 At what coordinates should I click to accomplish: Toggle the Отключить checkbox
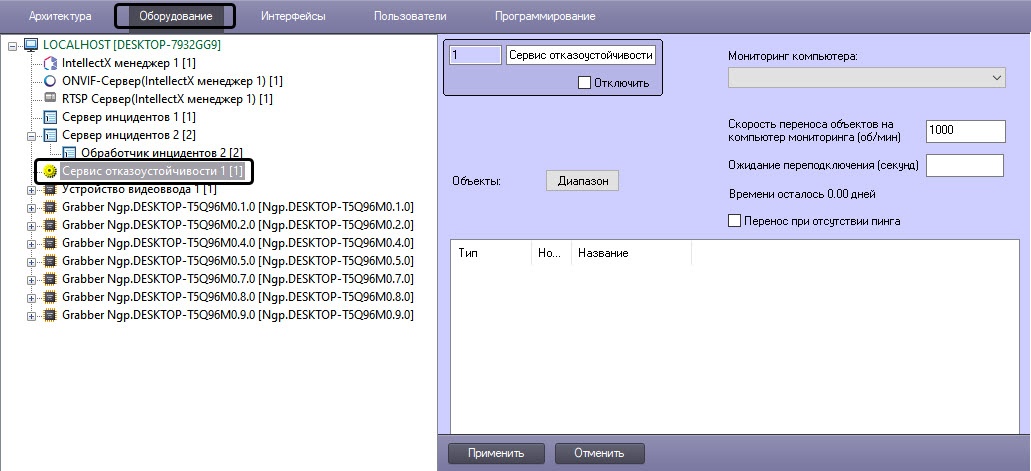click(x=585, y=83)
